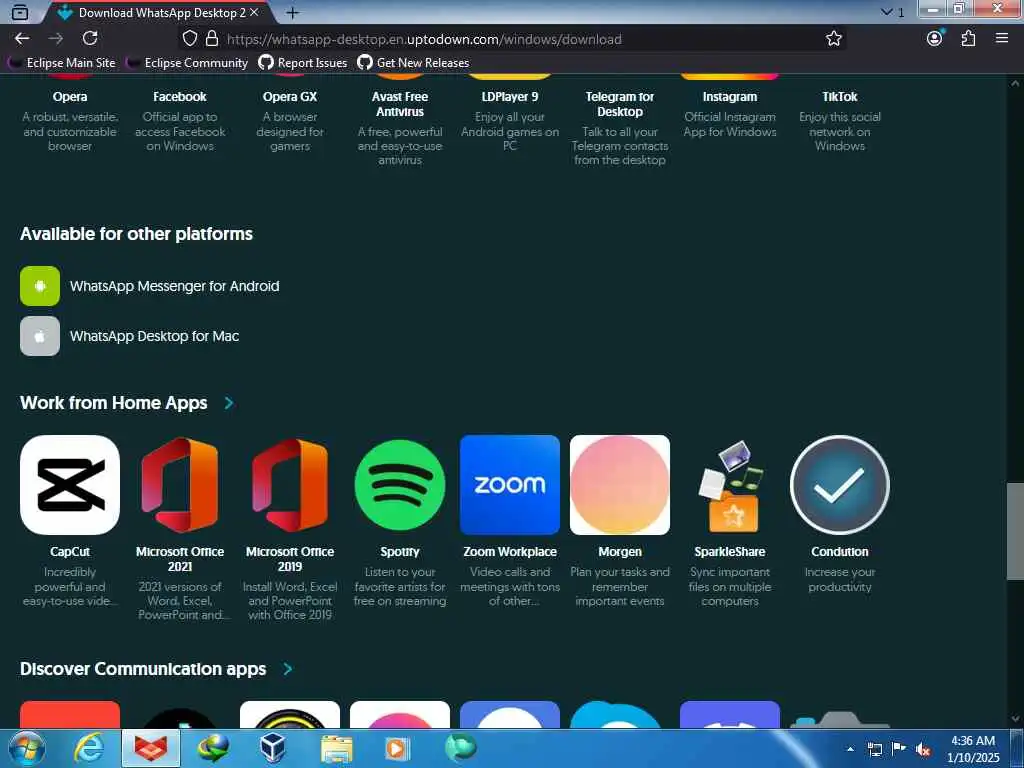Screen dimensions: 1024x768
Task: Open a new browser tab
Action: pos(293,12)
